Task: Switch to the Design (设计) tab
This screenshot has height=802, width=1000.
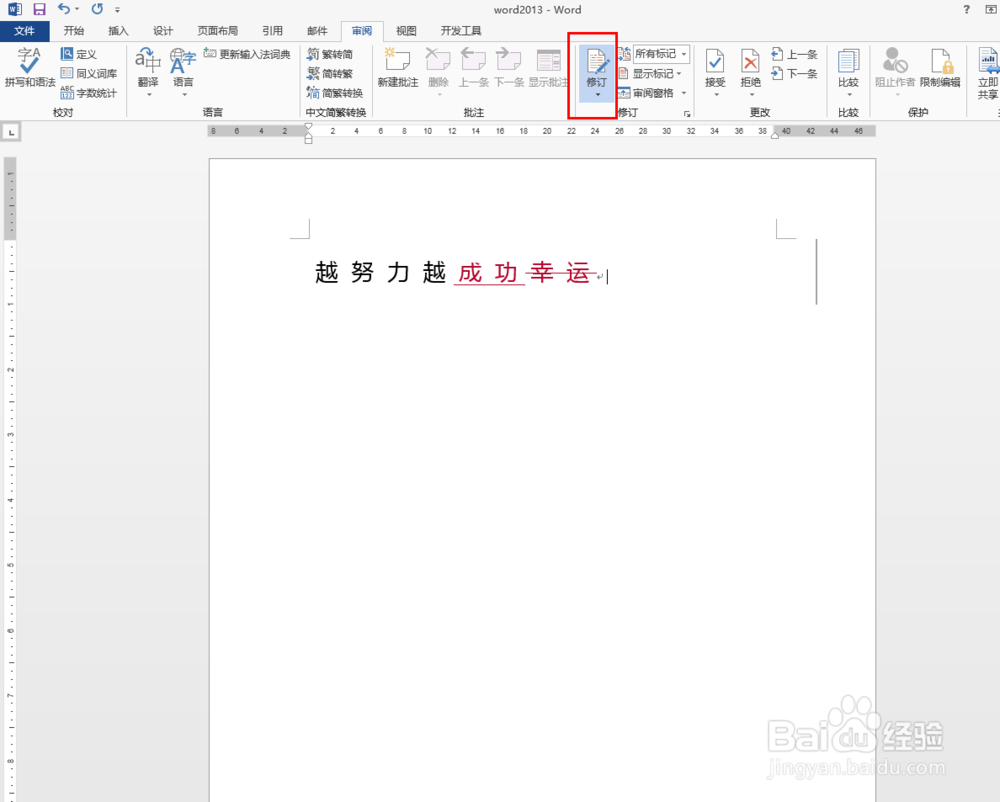Action: click(x=163, y=31)
